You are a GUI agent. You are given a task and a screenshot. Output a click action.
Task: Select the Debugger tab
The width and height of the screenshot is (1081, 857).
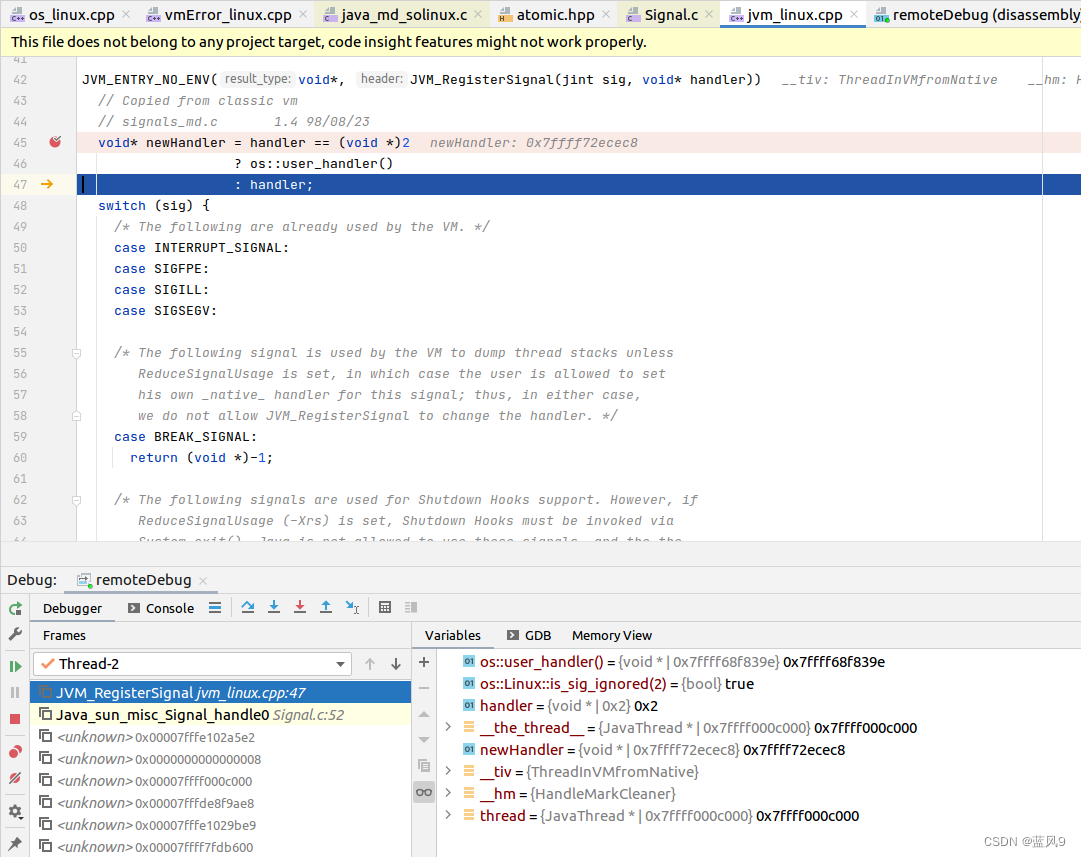click(x=72, y=608)
